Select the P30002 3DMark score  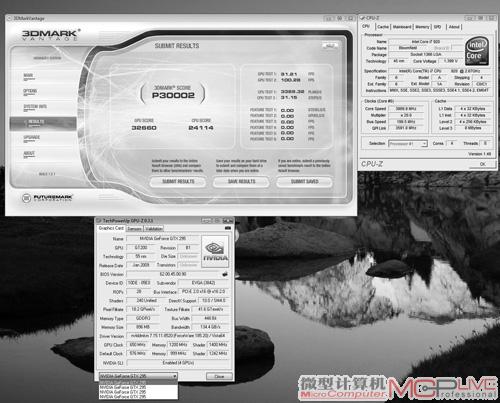(x=173, y=95)
